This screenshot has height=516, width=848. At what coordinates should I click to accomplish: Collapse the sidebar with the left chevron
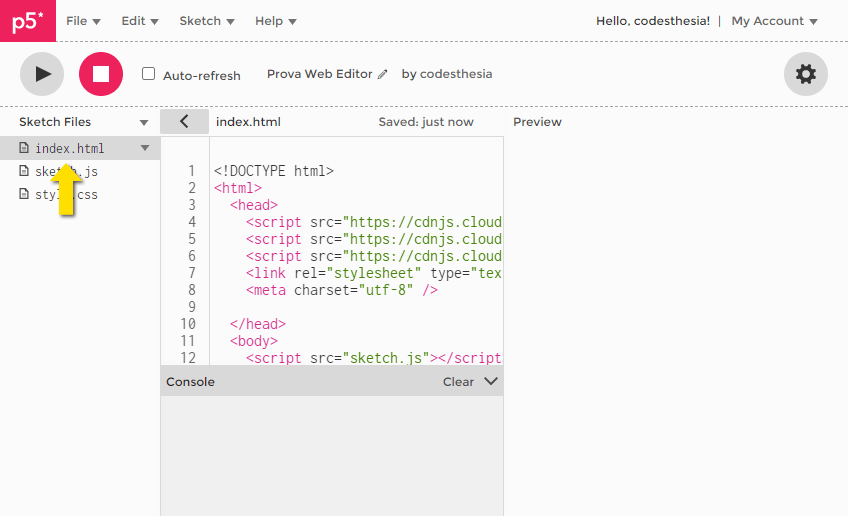click(x=184, y=122)
